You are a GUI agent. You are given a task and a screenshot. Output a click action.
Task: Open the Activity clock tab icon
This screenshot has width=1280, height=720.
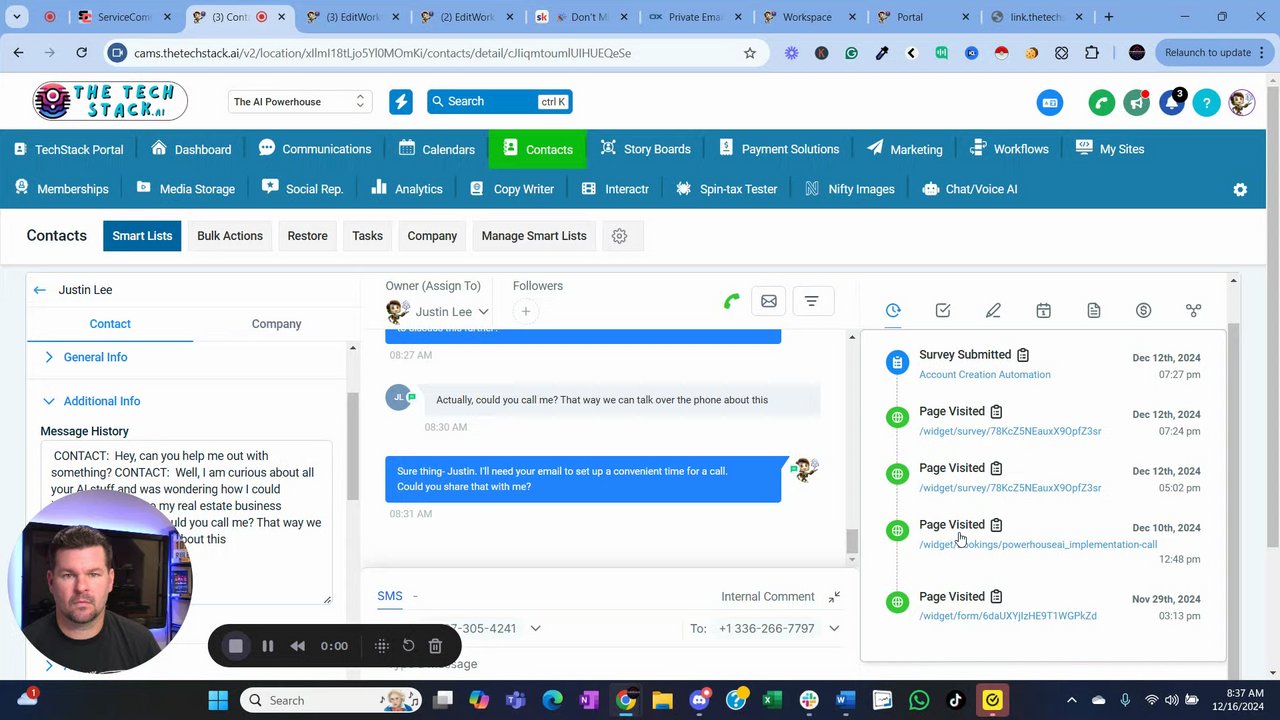tap(893, 311)
